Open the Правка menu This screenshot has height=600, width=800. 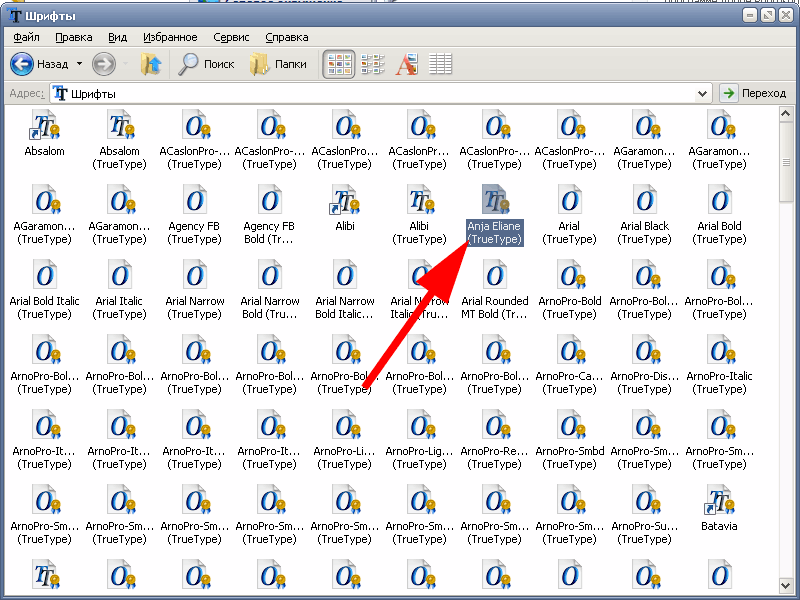coord(73,37)
